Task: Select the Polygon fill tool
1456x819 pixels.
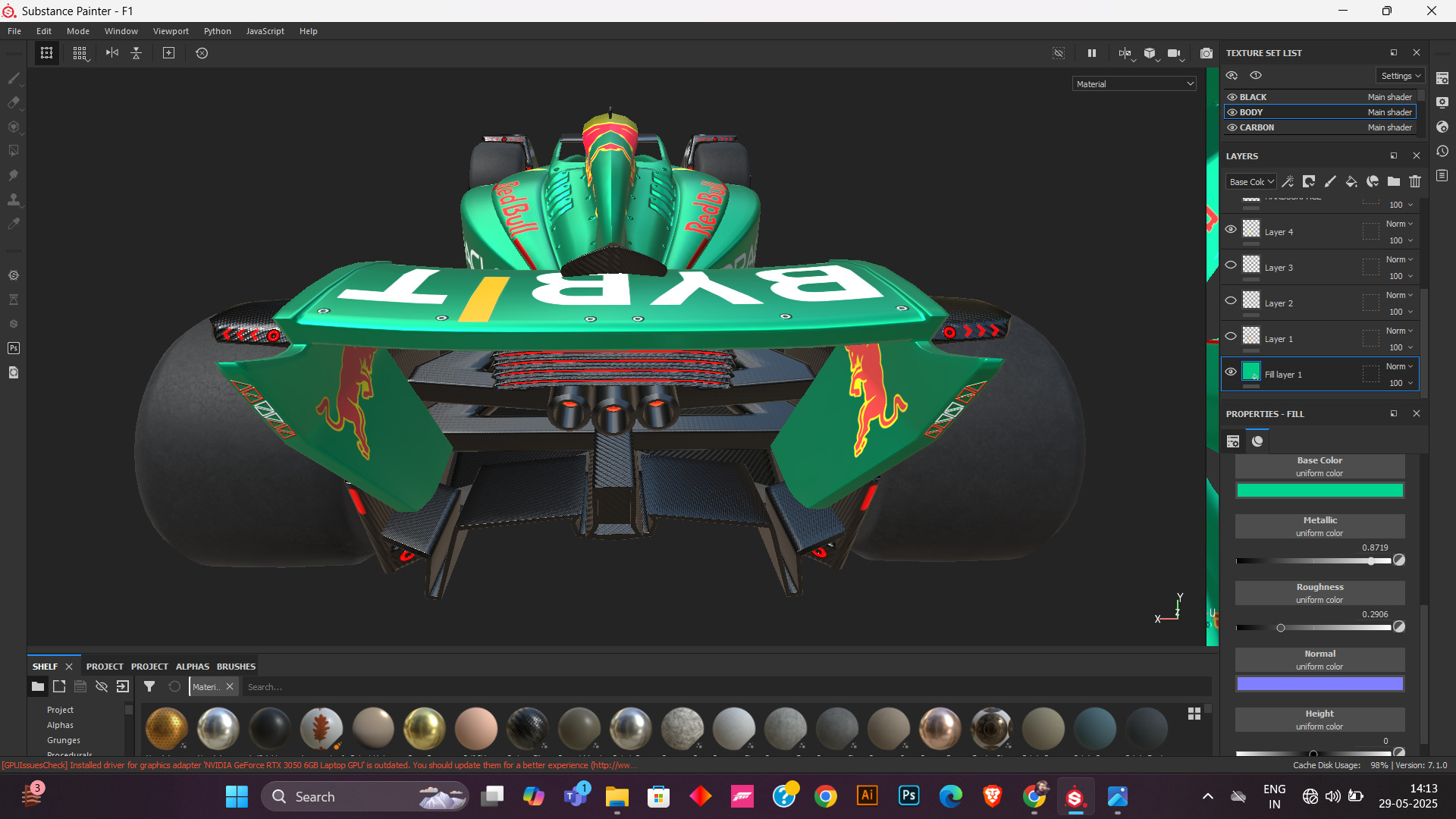Action: 14,151
